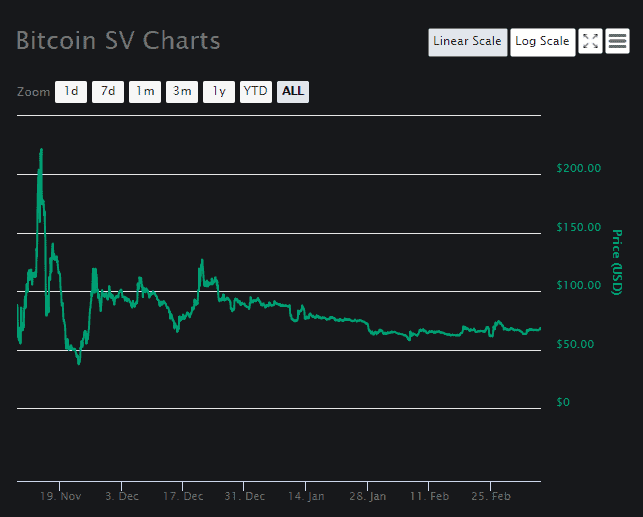Click the Price (USD) axis title
The image size is (643, 517).
[x=617, y=262]
